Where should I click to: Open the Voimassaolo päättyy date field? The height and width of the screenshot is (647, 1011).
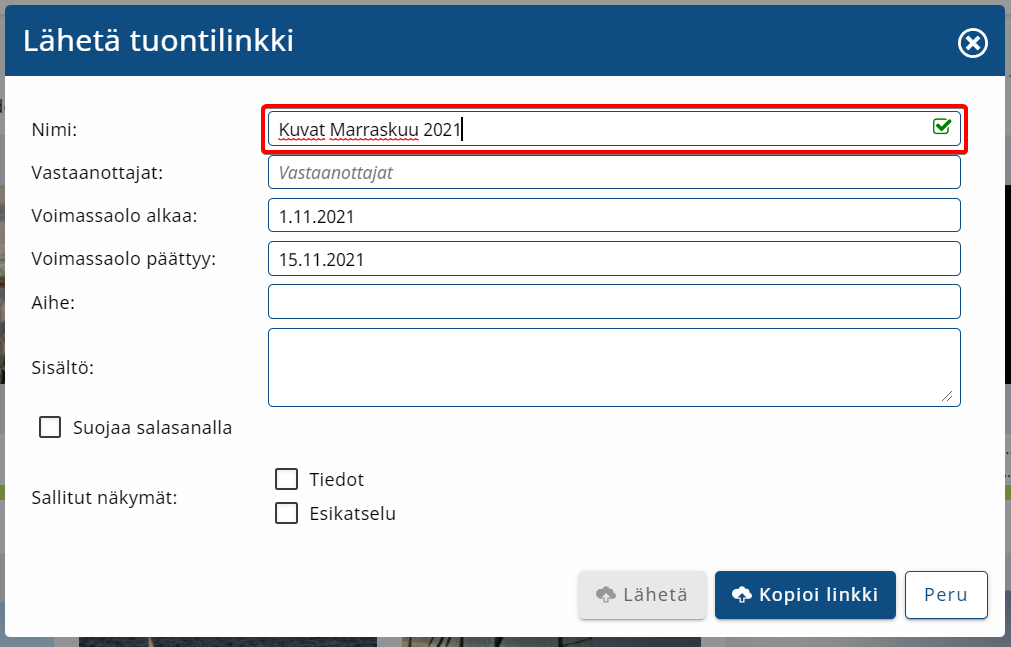614,259
